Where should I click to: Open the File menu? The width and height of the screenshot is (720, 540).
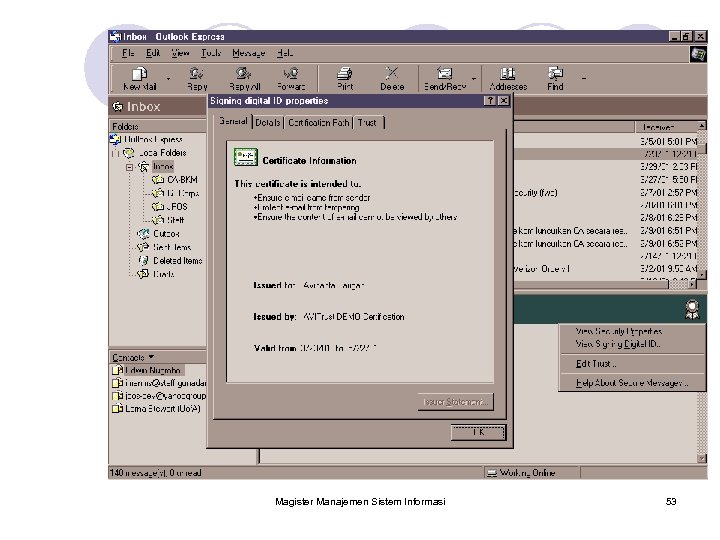click(128, 53)
